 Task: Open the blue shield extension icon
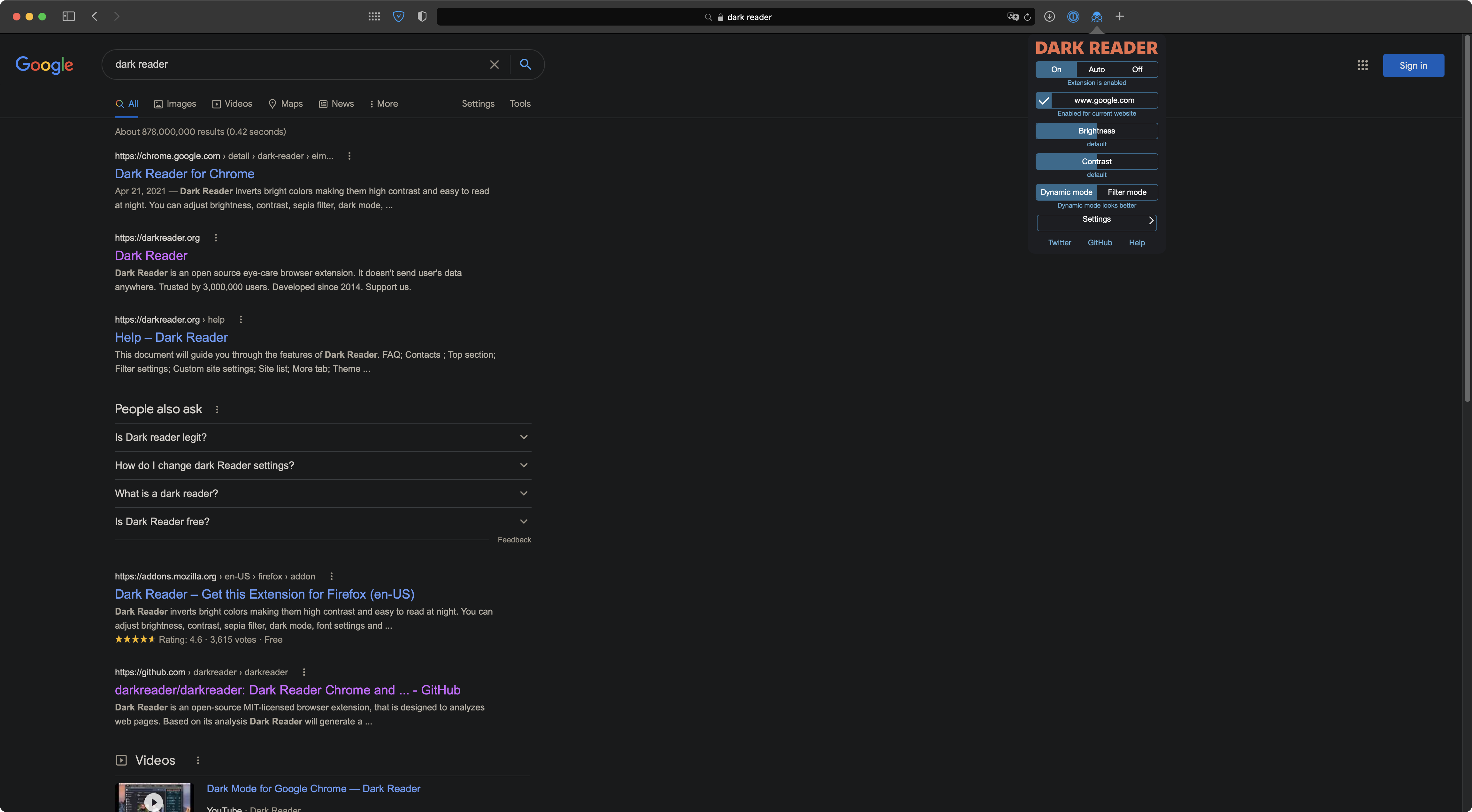pyautogui.click(x=399, y=17)
